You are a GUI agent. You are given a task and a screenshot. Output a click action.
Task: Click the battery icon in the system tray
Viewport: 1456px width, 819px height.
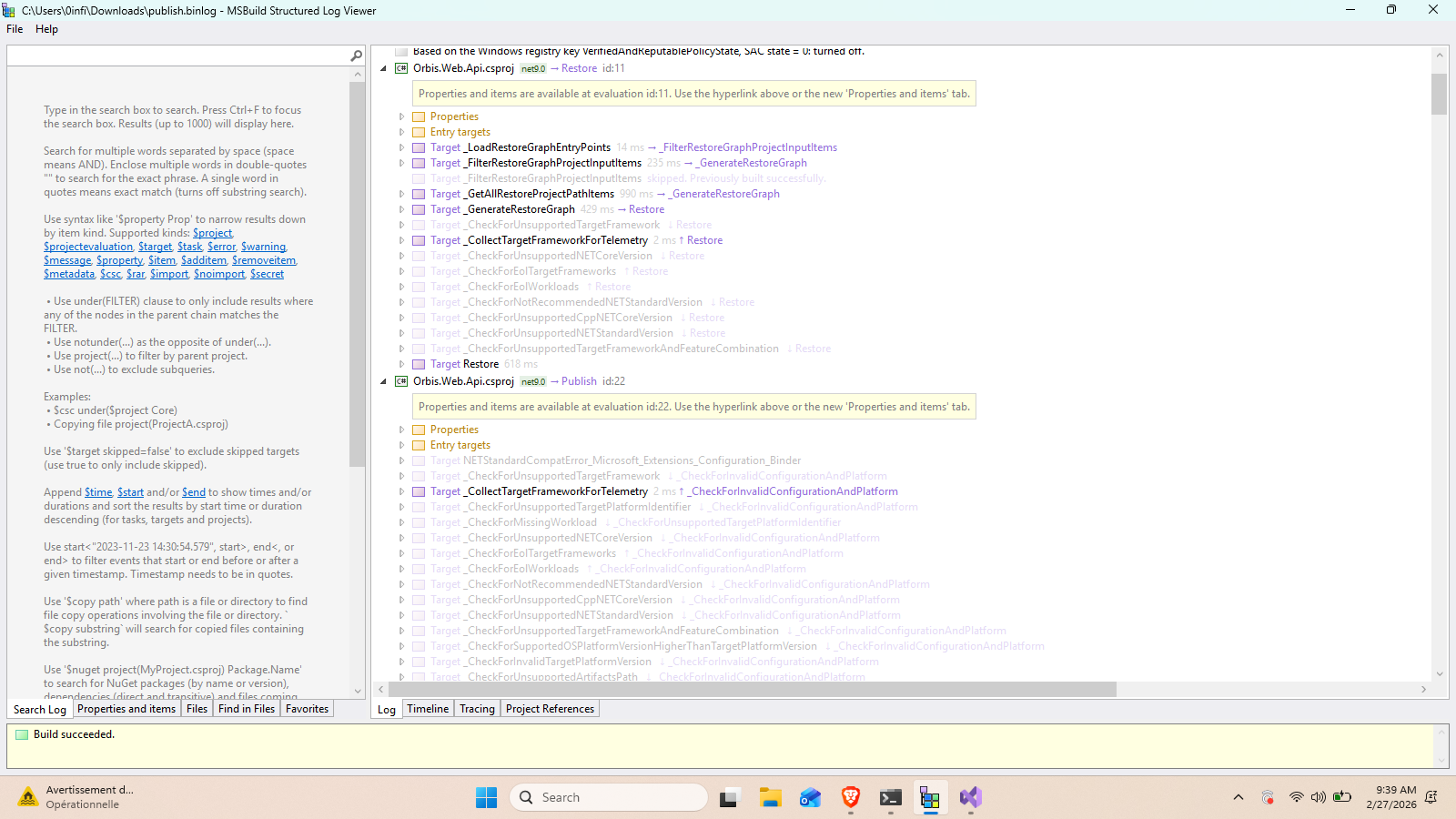coord(1342,797)
